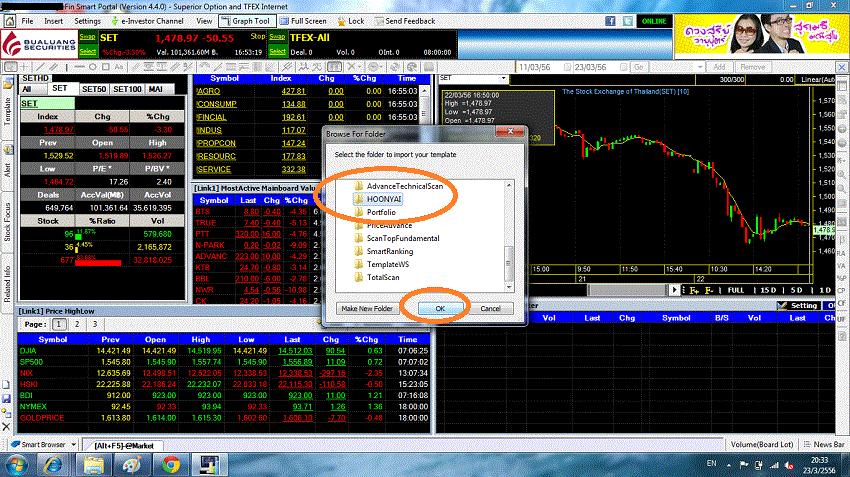Image resolution: width=850 pixels, height=477 pixels.
Task: Select the rectangle drawing tool
Action: click(106, 67)
